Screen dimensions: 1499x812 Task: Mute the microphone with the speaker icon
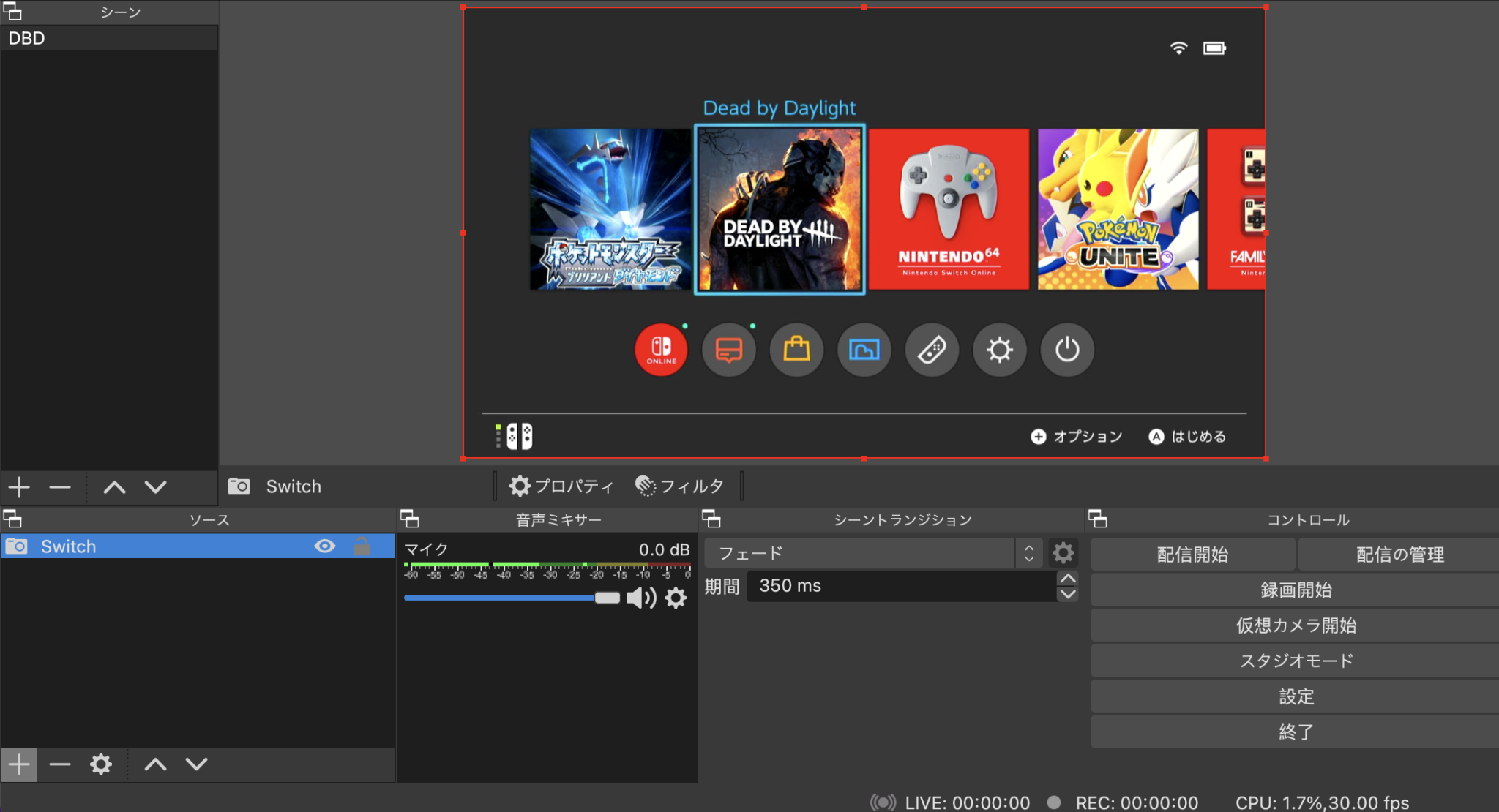click(x=640, y=598)
